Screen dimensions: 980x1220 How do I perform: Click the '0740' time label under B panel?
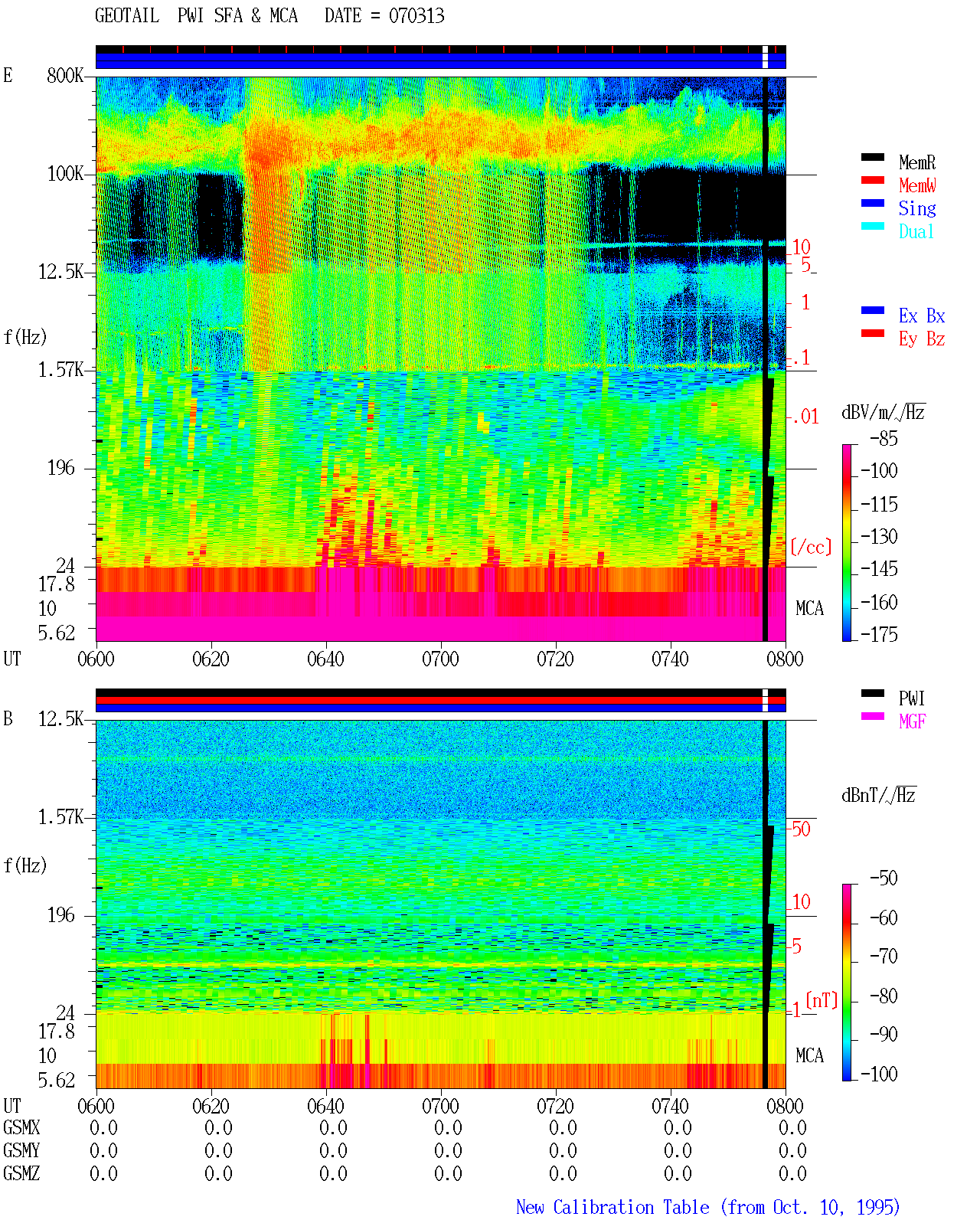click(670, 1107)
